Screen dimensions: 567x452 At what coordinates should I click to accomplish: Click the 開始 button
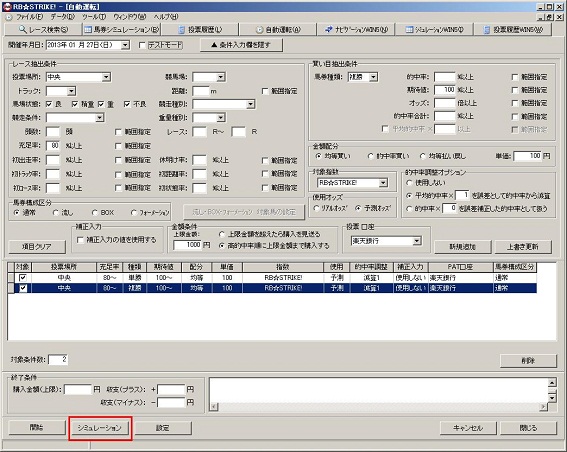[x=37, y=428]
